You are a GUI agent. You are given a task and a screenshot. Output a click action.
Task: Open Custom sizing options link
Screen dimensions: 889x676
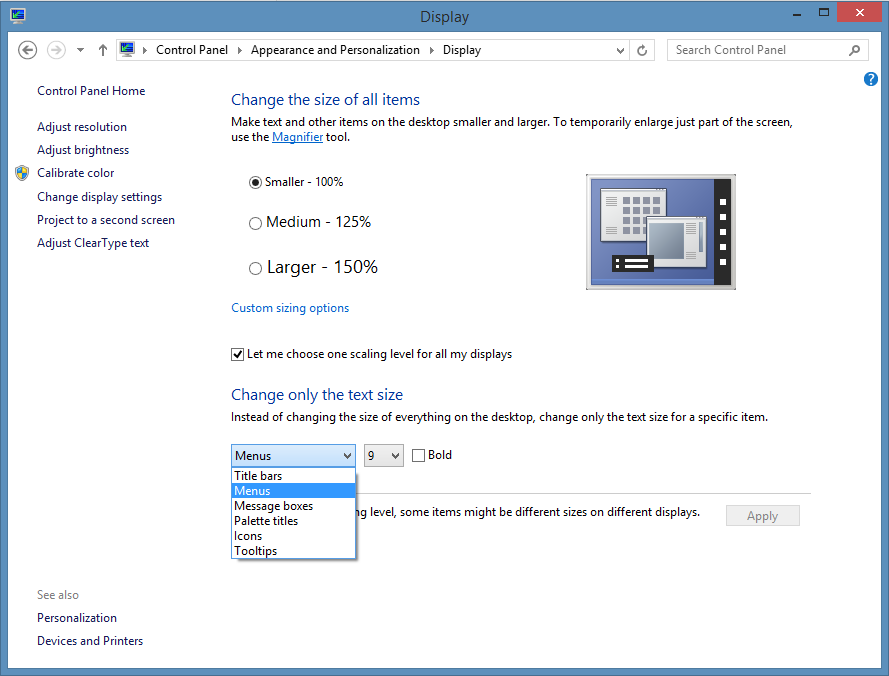point(290,308)
